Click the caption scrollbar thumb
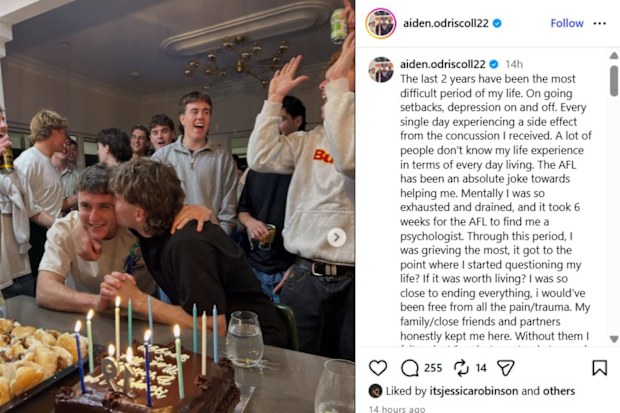Screen dimensions: 620x413 pyautogui.click(x=614, y=81)
